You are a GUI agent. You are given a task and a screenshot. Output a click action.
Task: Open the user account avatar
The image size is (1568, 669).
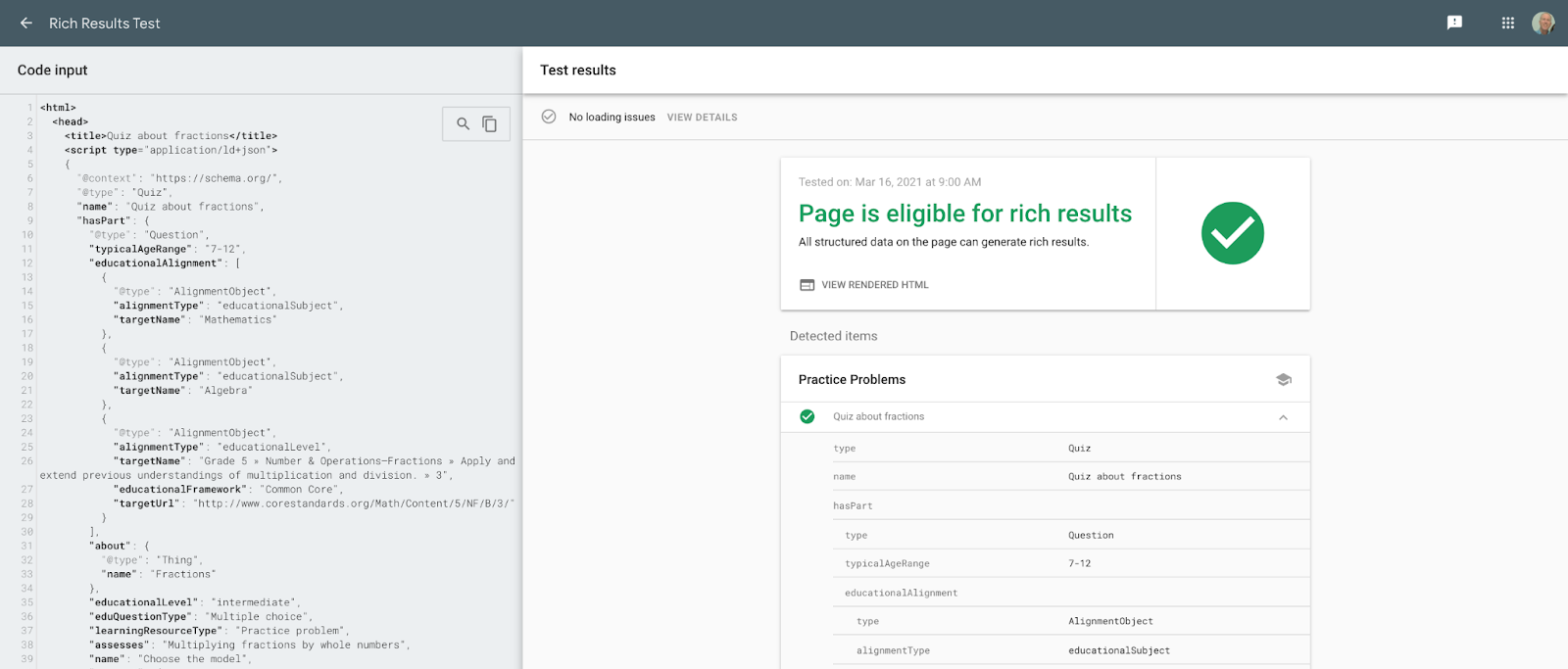coord(1543,23)
